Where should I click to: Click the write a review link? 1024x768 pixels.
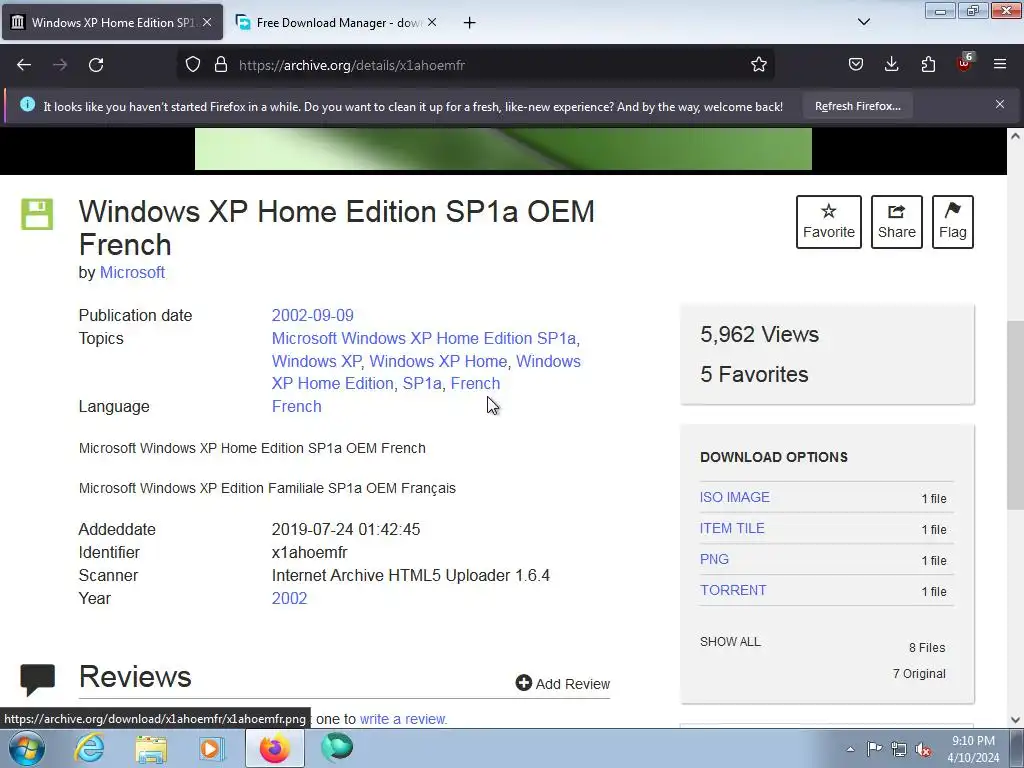(404, 719)
